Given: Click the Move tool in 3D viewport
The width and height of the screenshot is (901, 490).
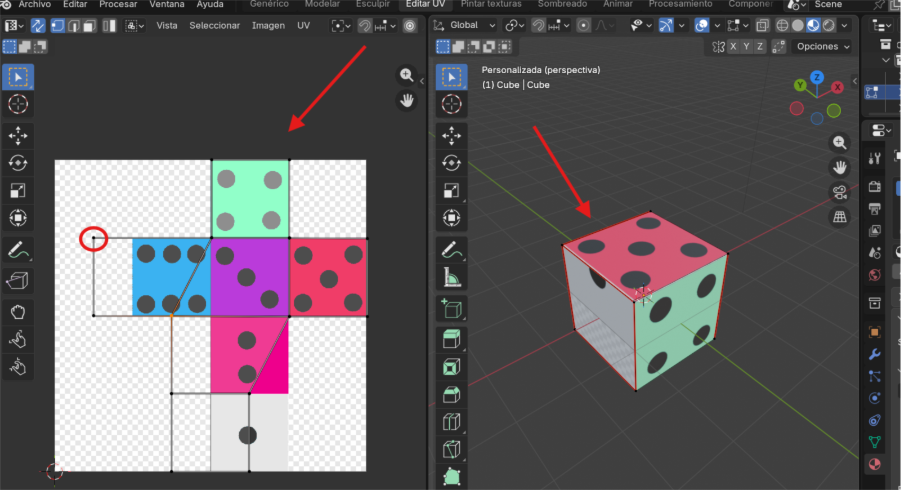Looking at the screenshot, I should pos(451,134).
